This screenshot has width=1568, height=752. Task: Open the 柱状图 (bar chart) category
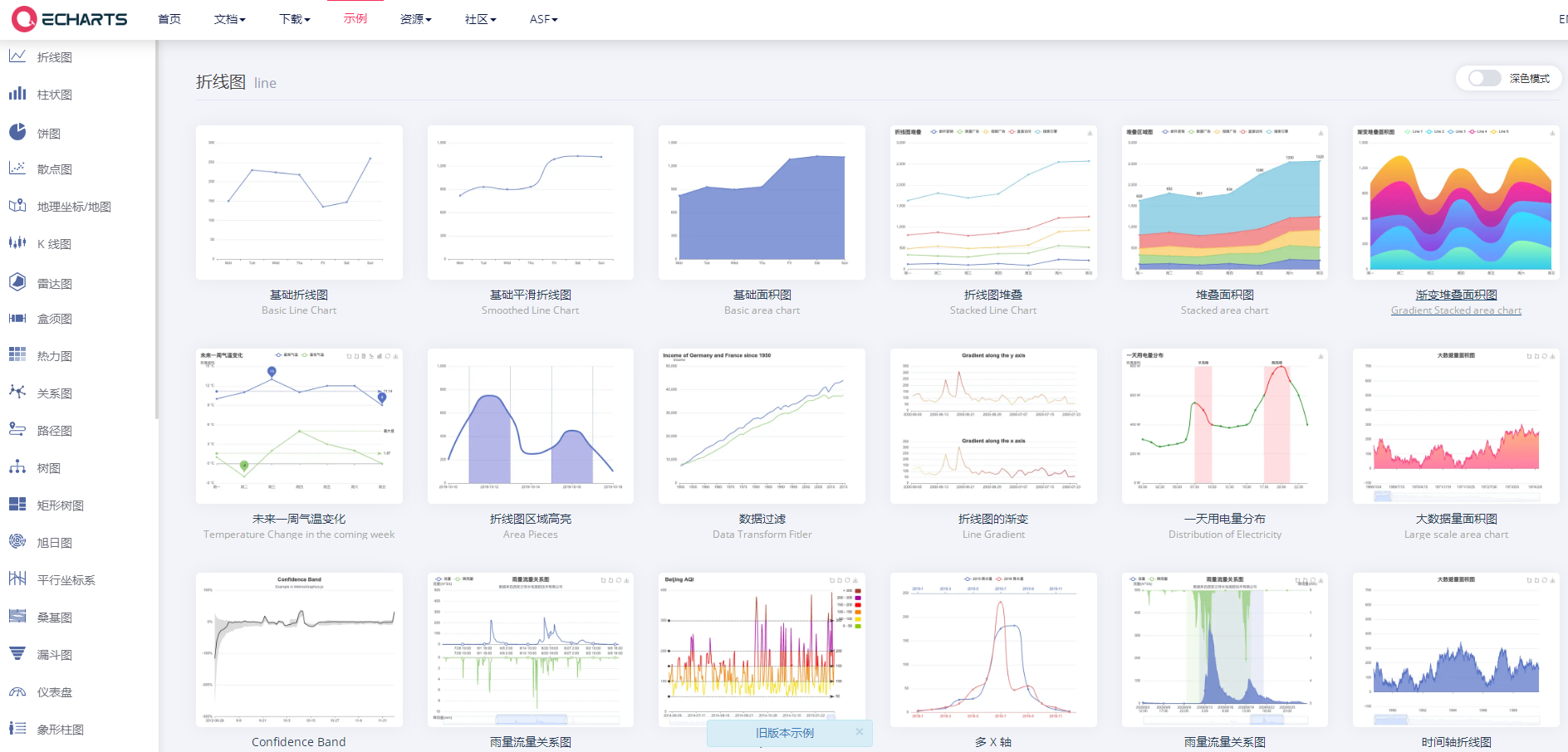17,94
